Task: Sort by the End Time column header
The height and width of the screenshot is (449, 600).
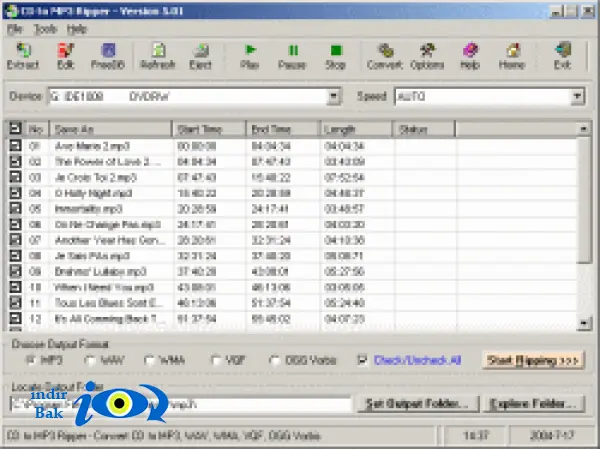Action: click(x=282, y=129)
